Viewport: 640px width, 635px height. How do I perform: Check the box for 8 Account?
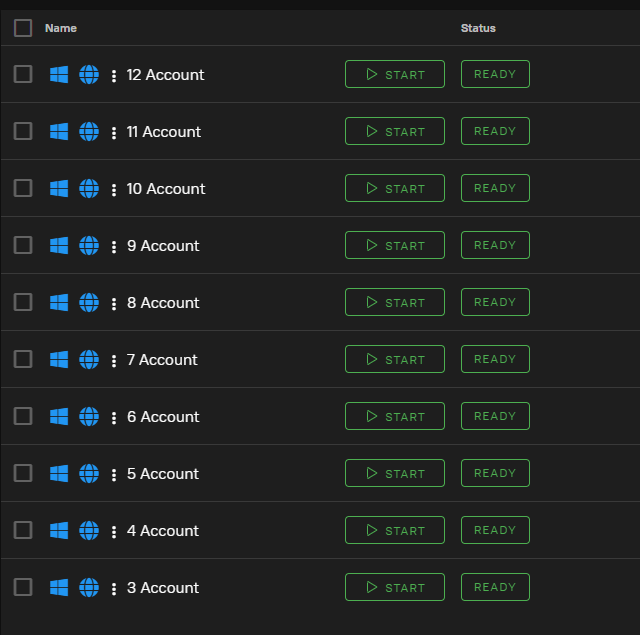tap(23, 302)
